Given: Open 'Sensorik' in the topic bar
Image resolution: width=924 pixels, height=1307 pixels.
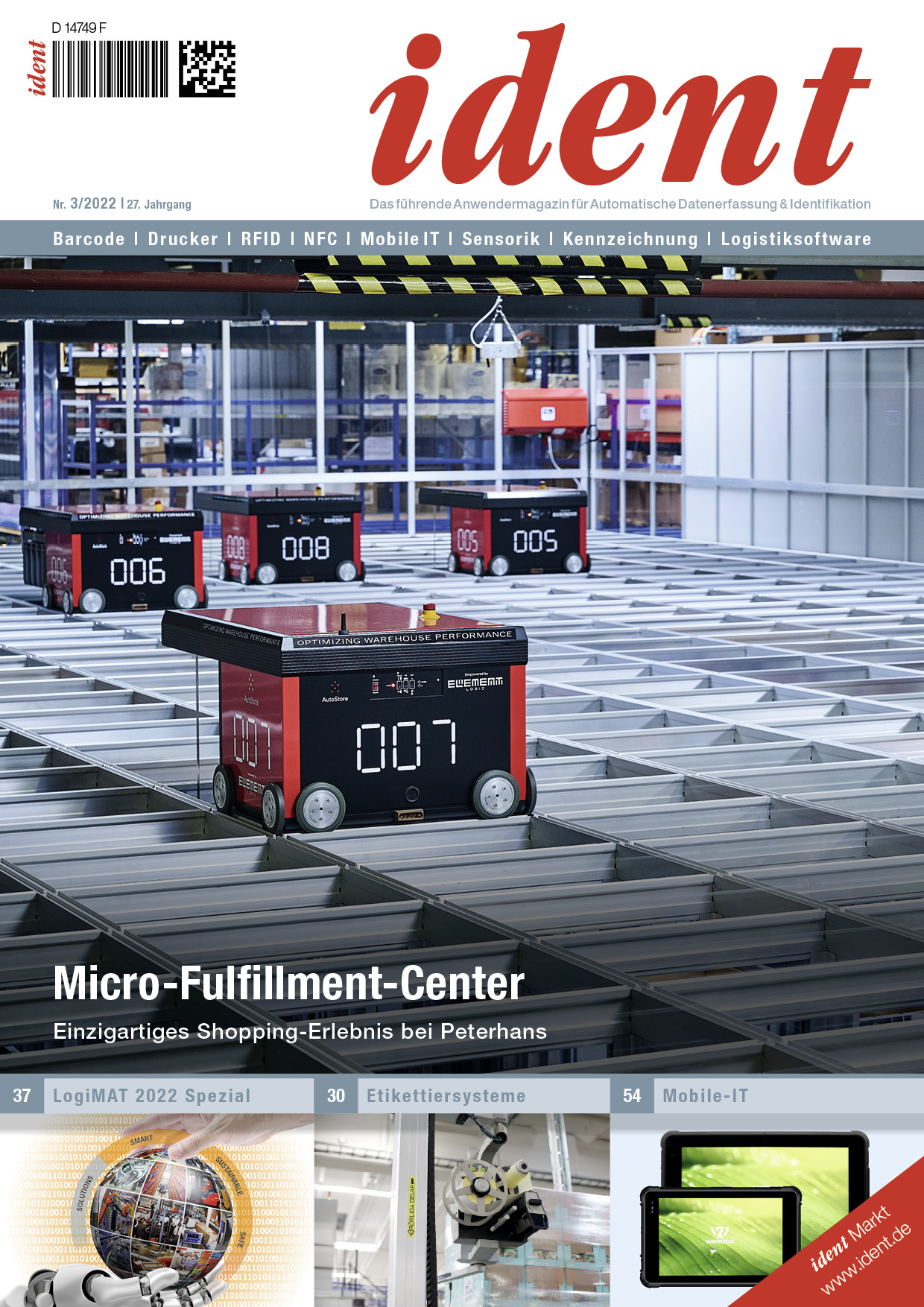Looking at the screenshot, I should point(501,239).
